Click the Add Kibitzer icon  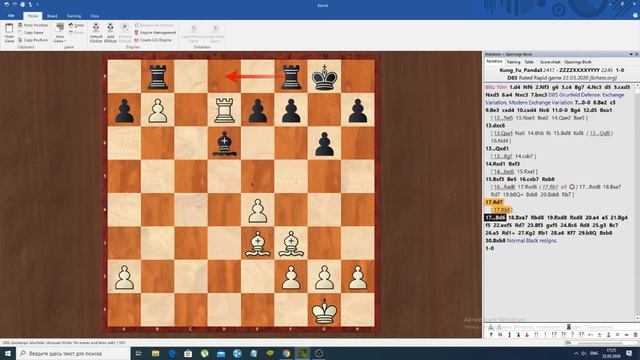[x=110, y=33]
